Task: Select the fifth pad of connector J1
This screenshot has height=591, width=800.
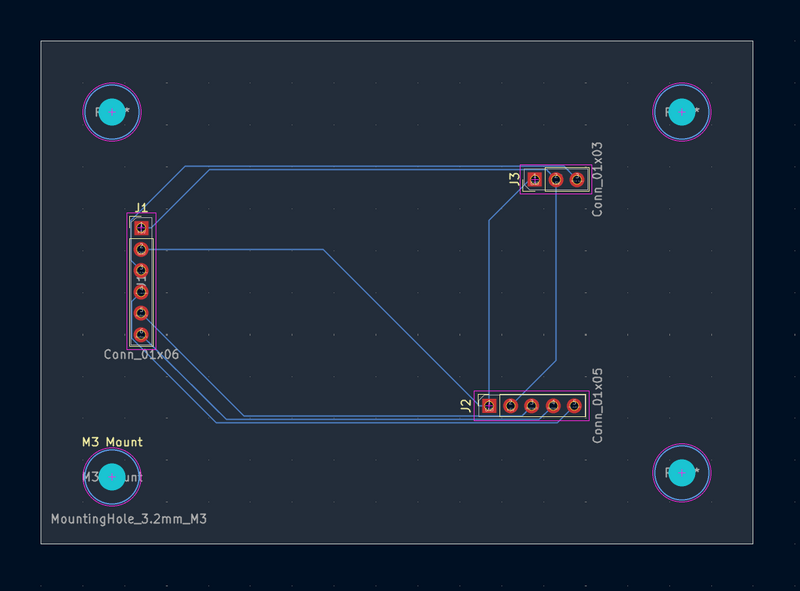Action: tap(141, 313)
